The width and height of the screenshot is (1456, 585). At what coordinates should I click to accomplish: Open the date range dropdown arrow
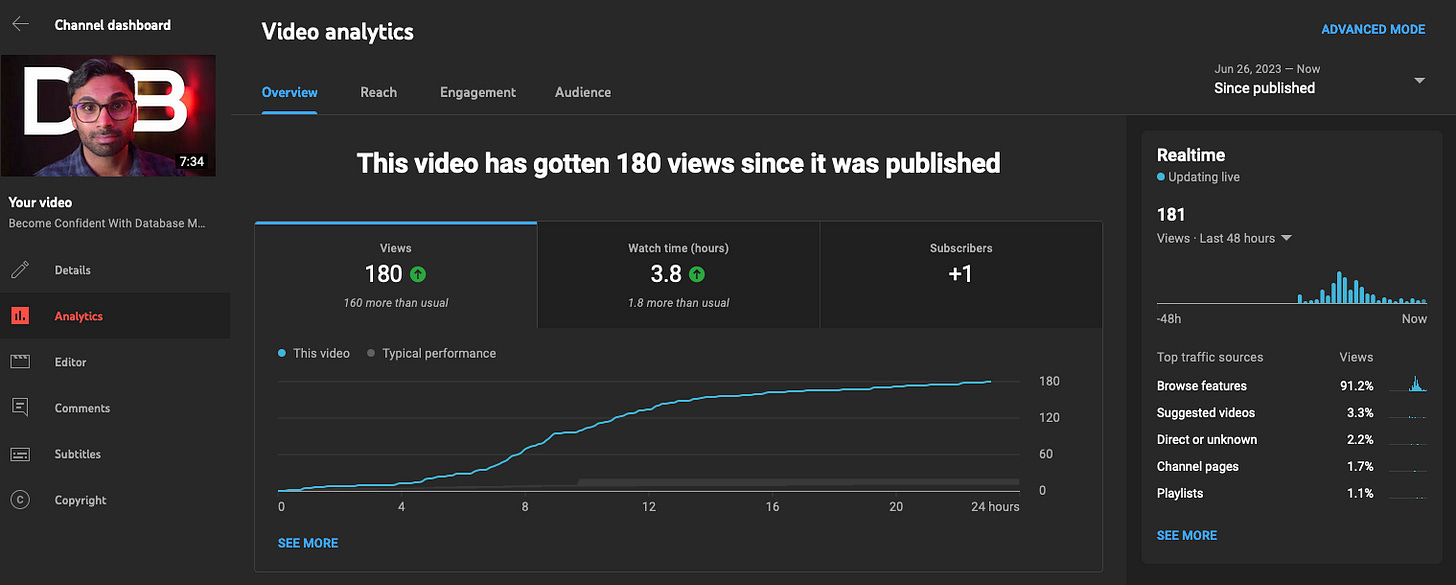coord(1419,80)
